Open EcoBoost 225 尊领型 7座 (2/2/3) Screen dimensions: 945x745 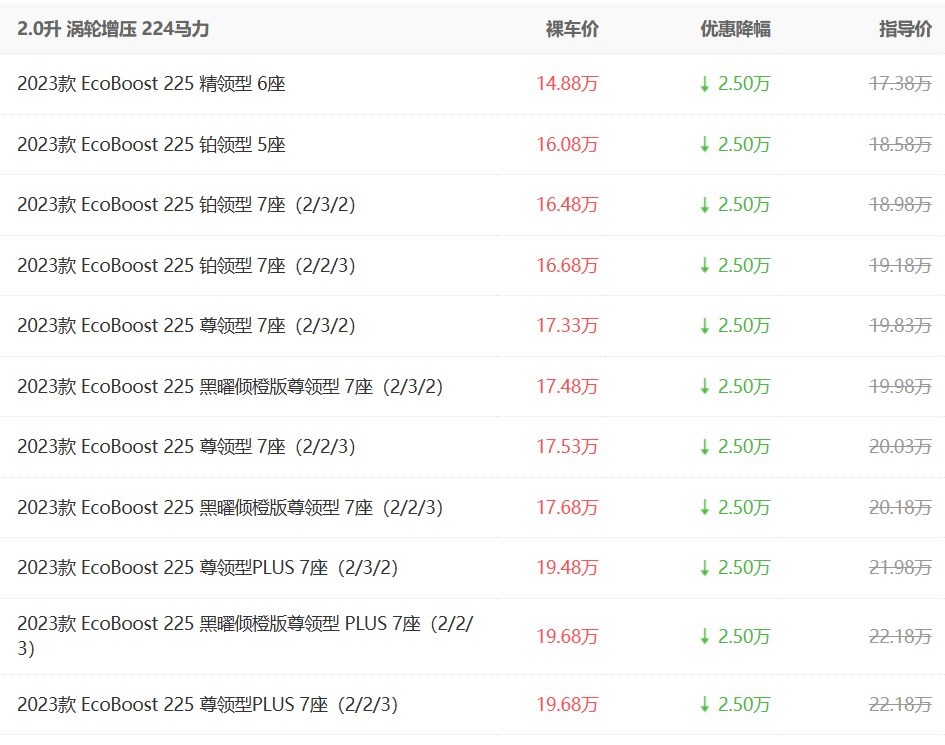tap(186, 447)
